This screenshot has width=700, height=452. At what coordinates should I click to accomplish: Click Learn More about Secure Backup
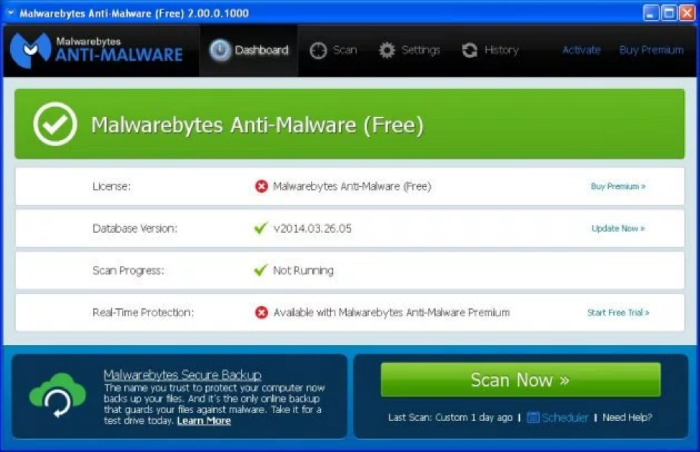pyautogui.click(x=204, y=421)
